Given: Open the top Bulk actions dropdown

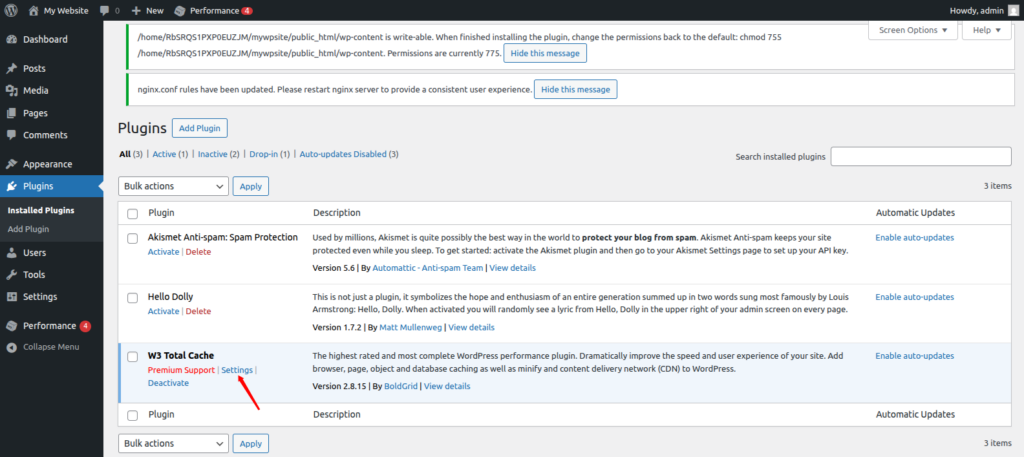Looking at the screenshot, I should (174, 186).
